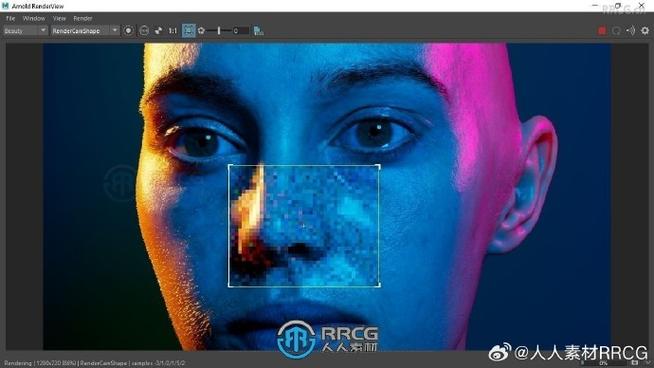Toggle the color channel circle icon
Image resolution: width=654 pixels, height=368 pixels.
(128, 31)
